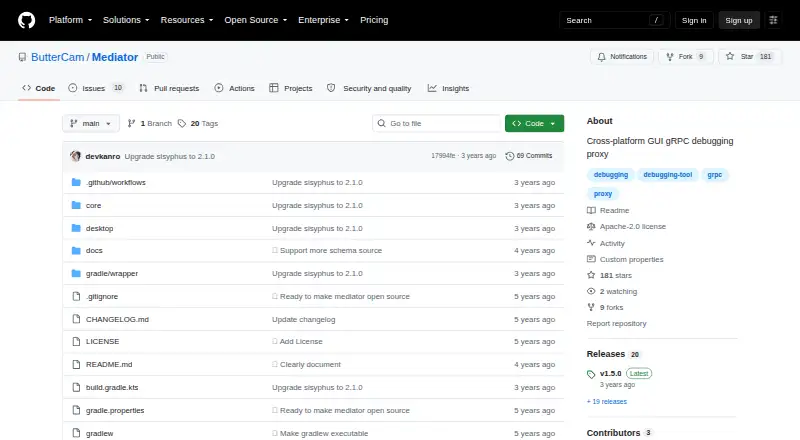Click the README.md file icon
The width and height of the screenshot is (800, 440).
(76, 364)
